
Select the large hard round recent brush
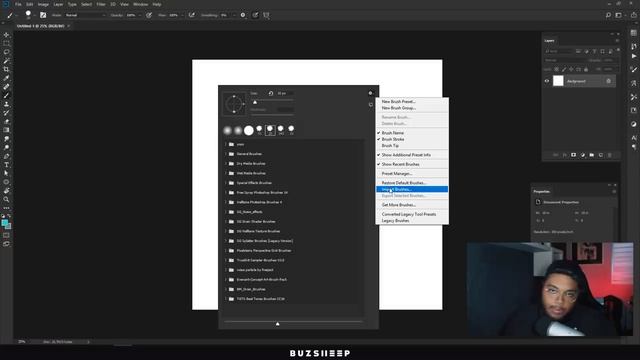(249, 131)
